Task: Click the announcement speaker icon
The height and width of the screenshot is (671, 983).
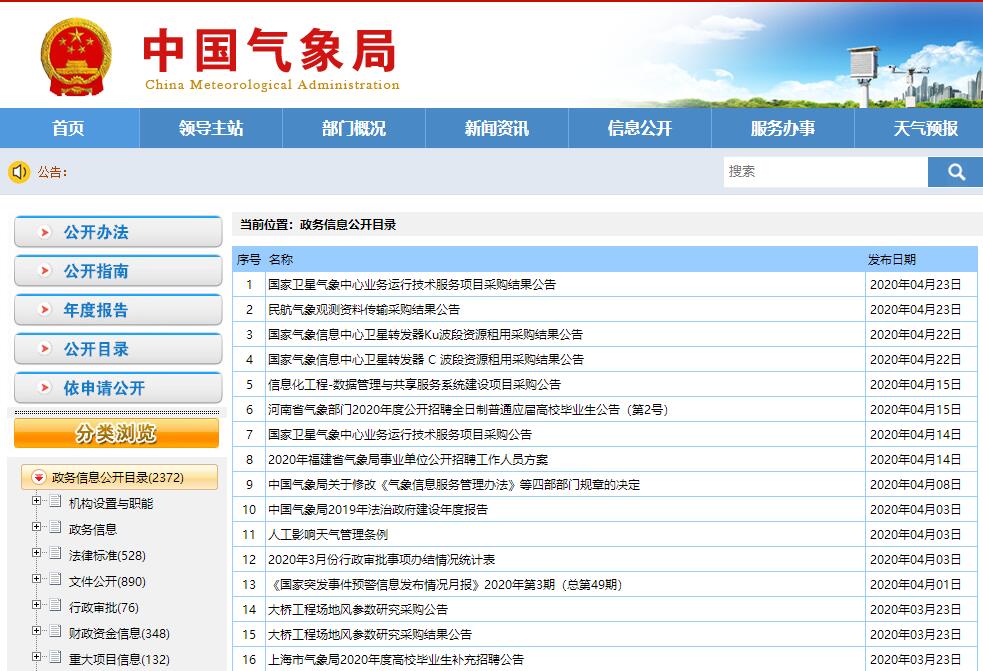Action: [19, 172]
